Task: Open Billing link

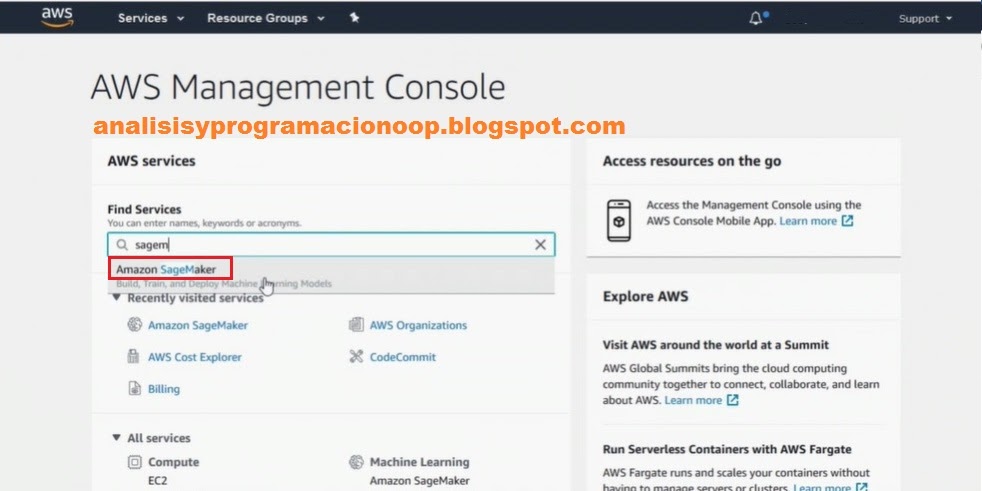Action: tap(164, 389)
